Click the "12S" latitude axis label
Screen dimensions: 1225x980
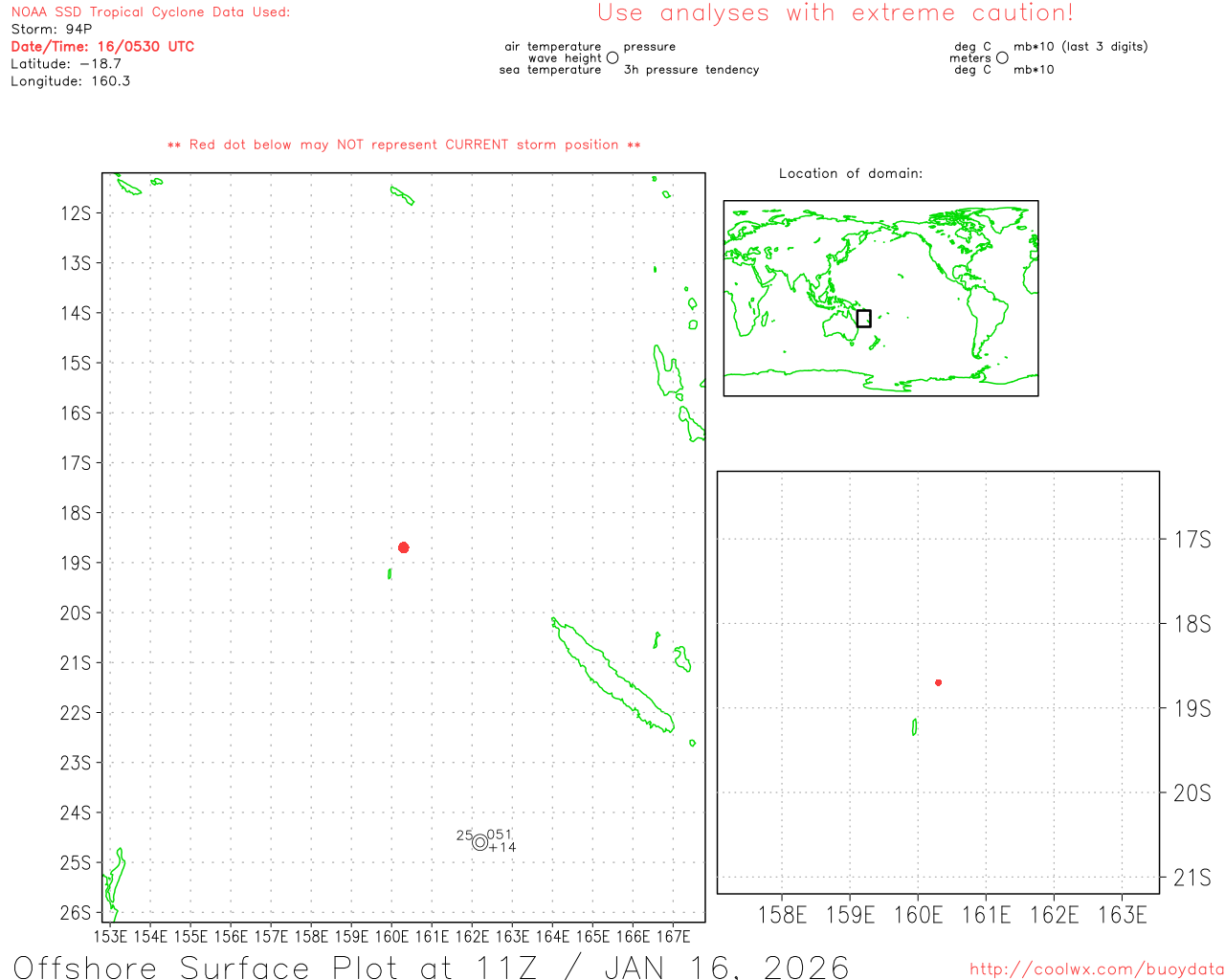click(x=76, y=212)
